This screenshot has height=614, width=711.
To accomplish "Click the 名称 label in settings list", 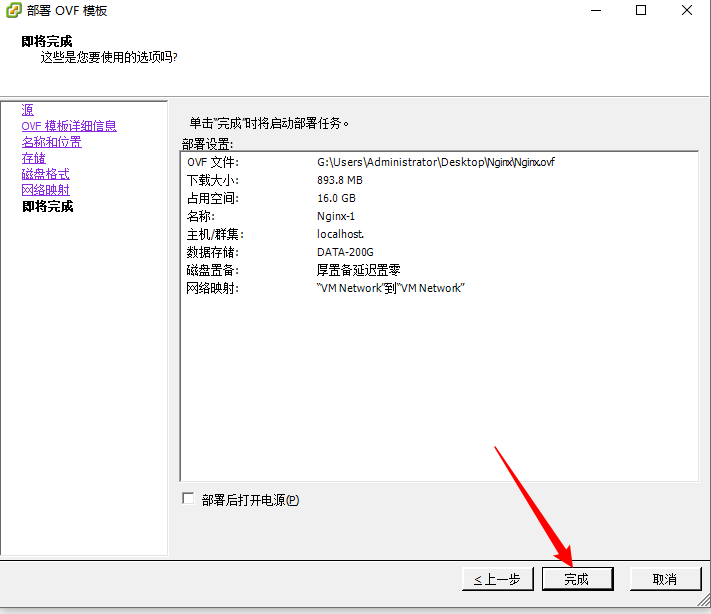I will [200, 216].
